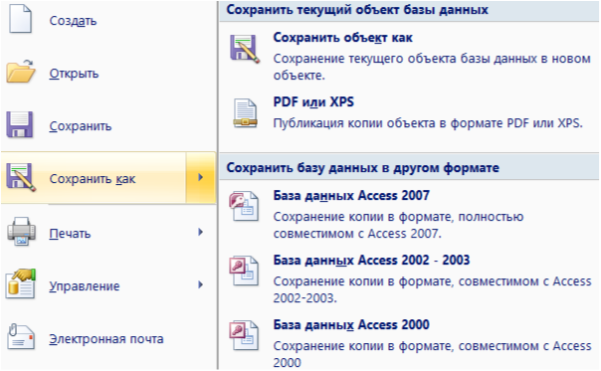This screenshot has height=371, width=601.
Task: Open the Печать menu entry
Action: [x=70, y=233]
